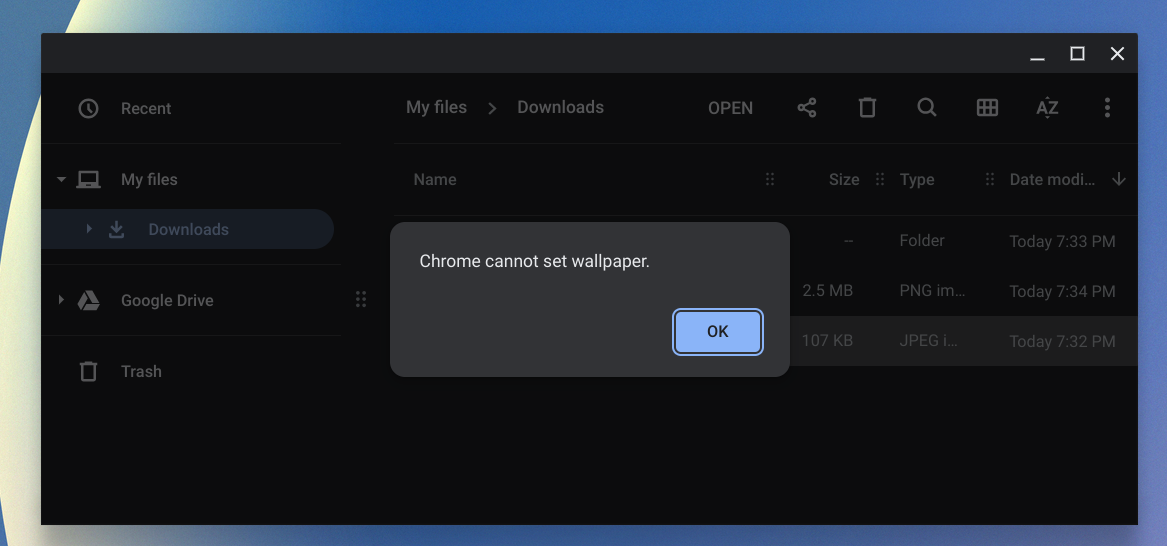Share the selected file
The image size is (1167, 546).
(x=807, y=108)
